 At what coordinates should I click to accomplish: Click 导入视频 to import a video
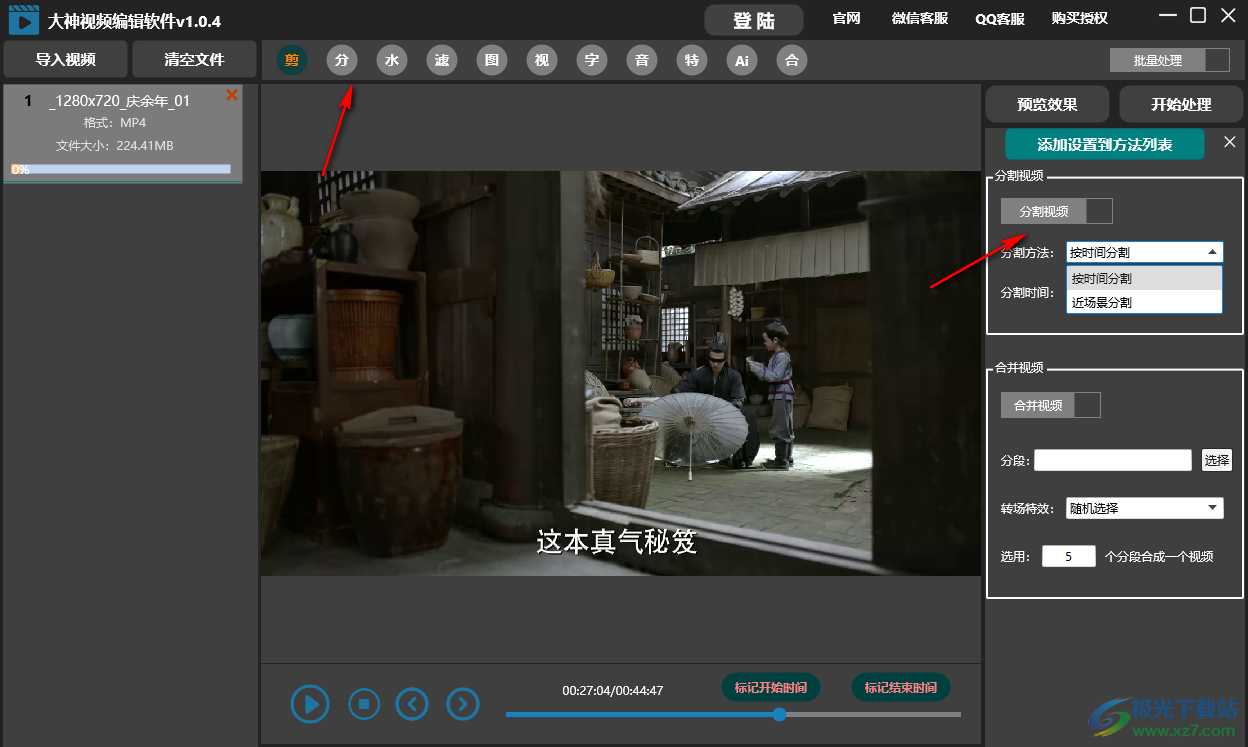pos(66,59)
